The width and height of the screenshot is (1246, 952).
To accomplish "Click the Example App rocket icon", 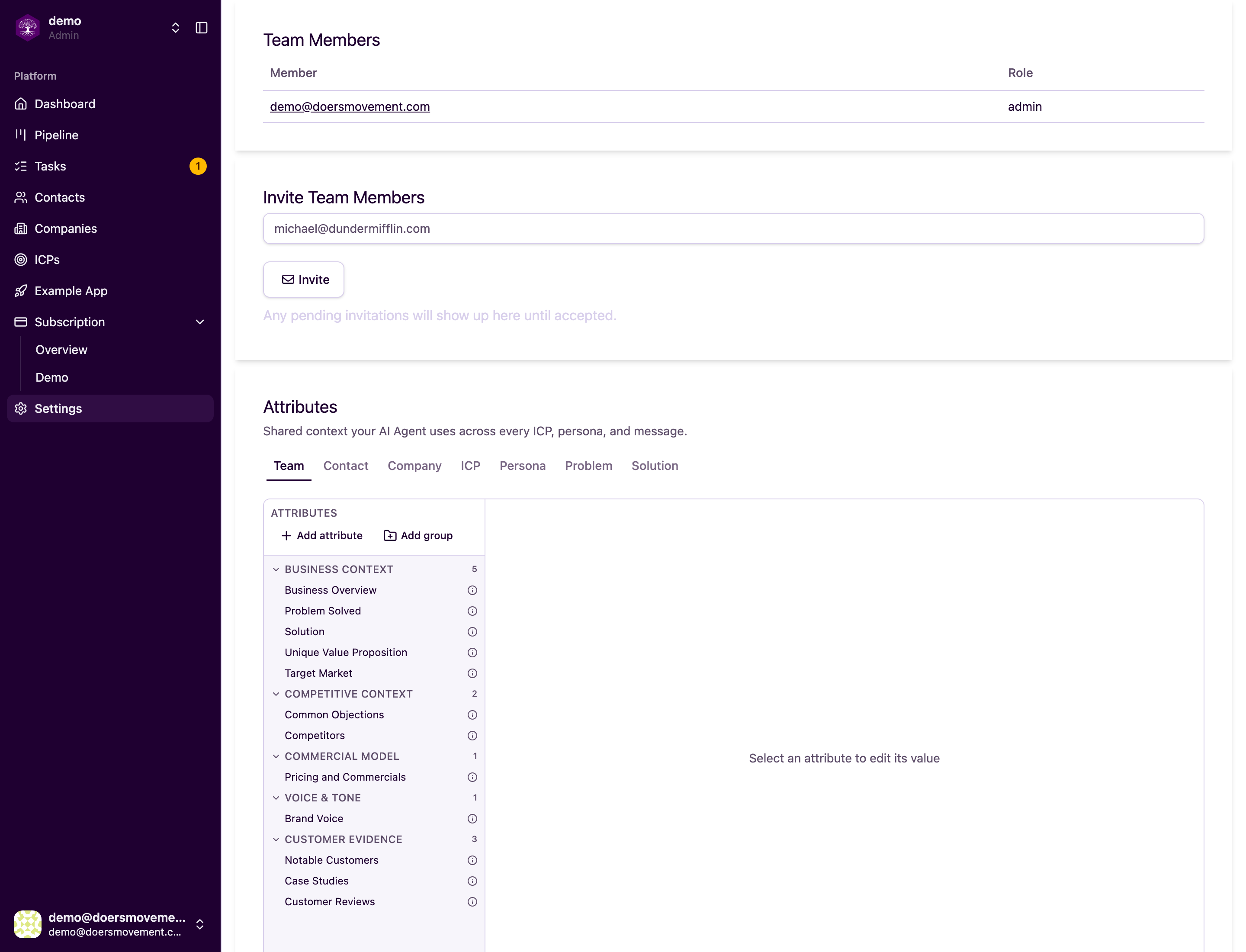I will (x=21, y=291).
